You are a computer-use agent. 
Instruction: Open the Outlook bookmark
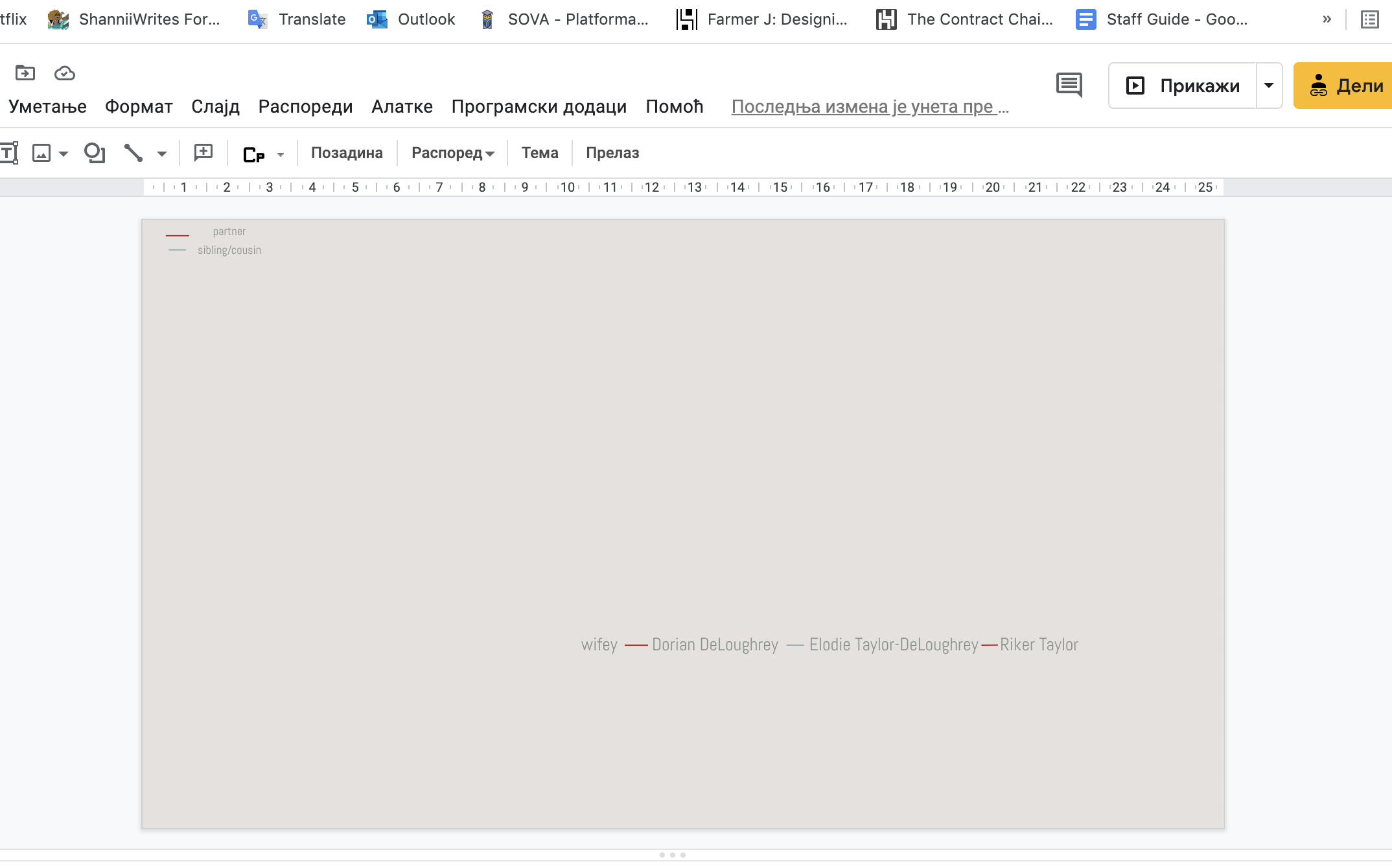pos(411,19)
